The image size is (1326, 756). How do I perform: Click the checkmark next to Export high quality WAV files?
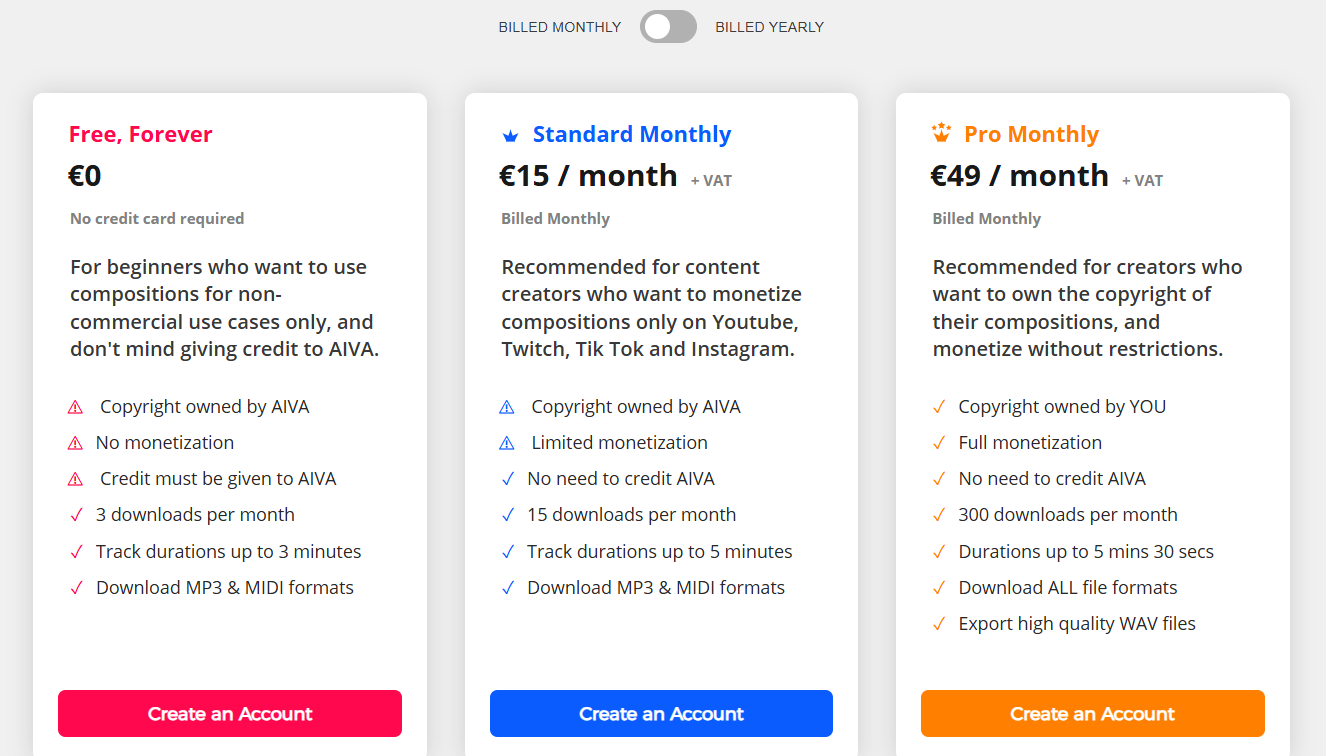(x=938, y=624)
